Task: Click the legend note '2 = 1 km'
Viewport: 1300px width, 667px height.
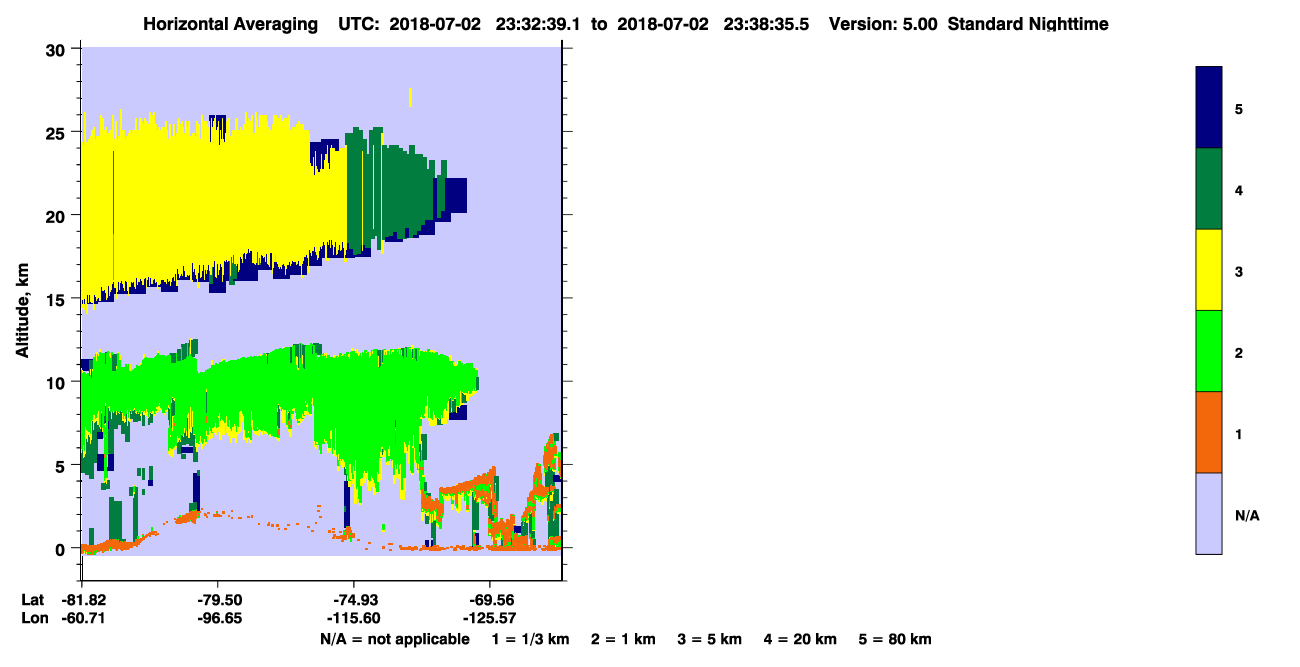Action: tap(623, 639)
